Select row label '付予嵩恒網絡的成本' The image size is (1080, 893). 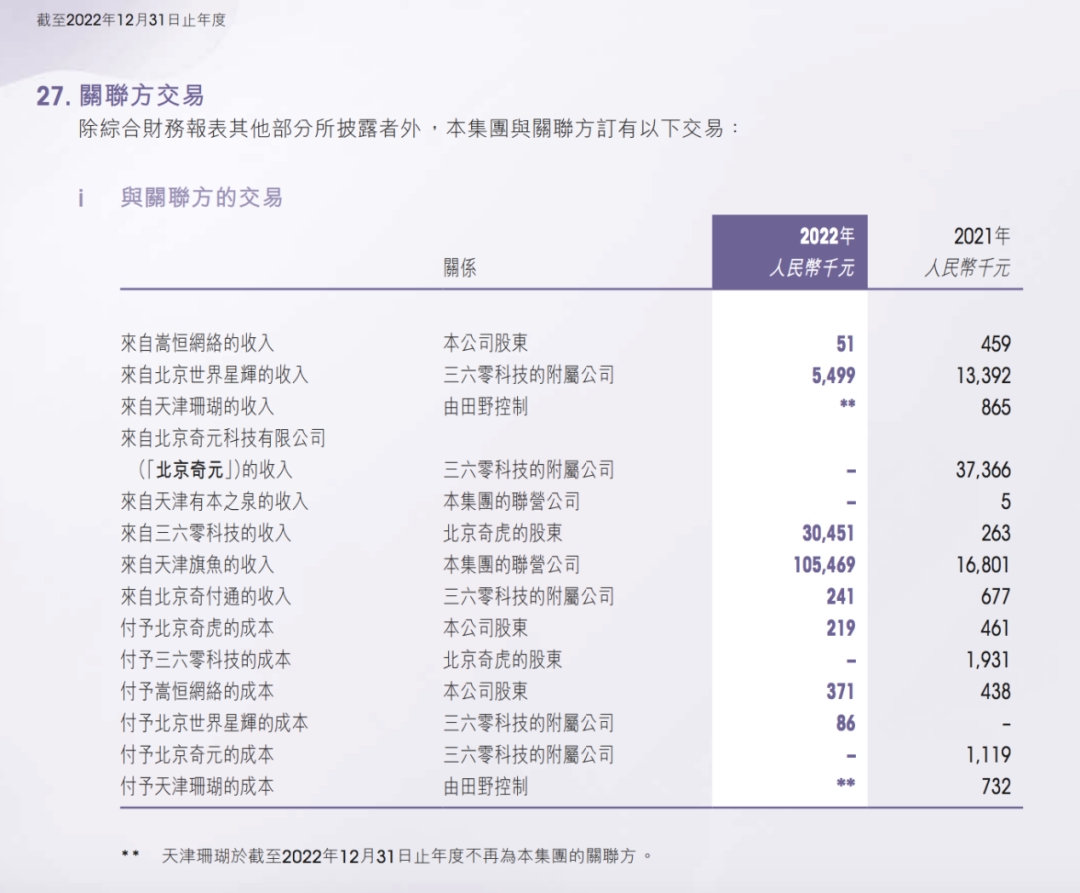198,691
